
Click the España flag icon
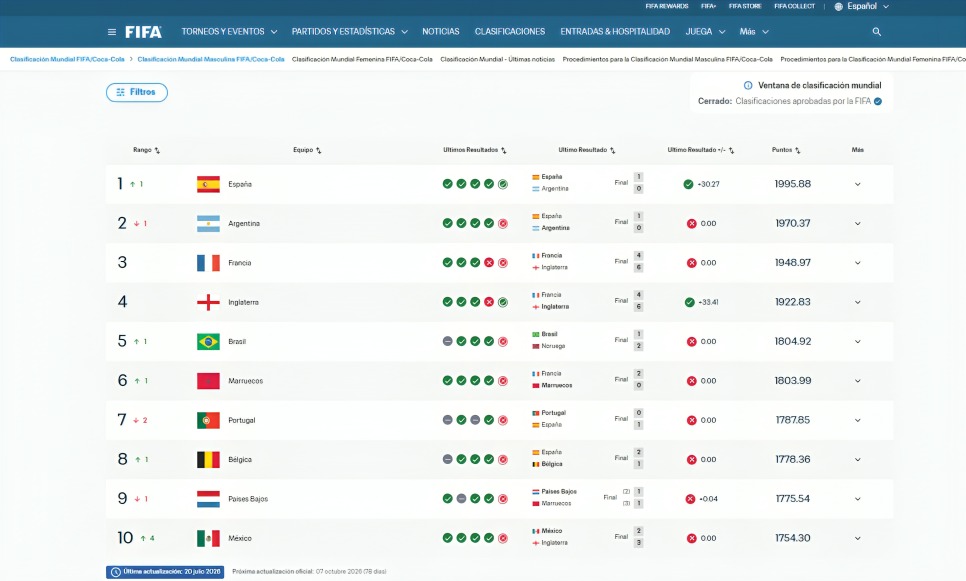point(208,184)
